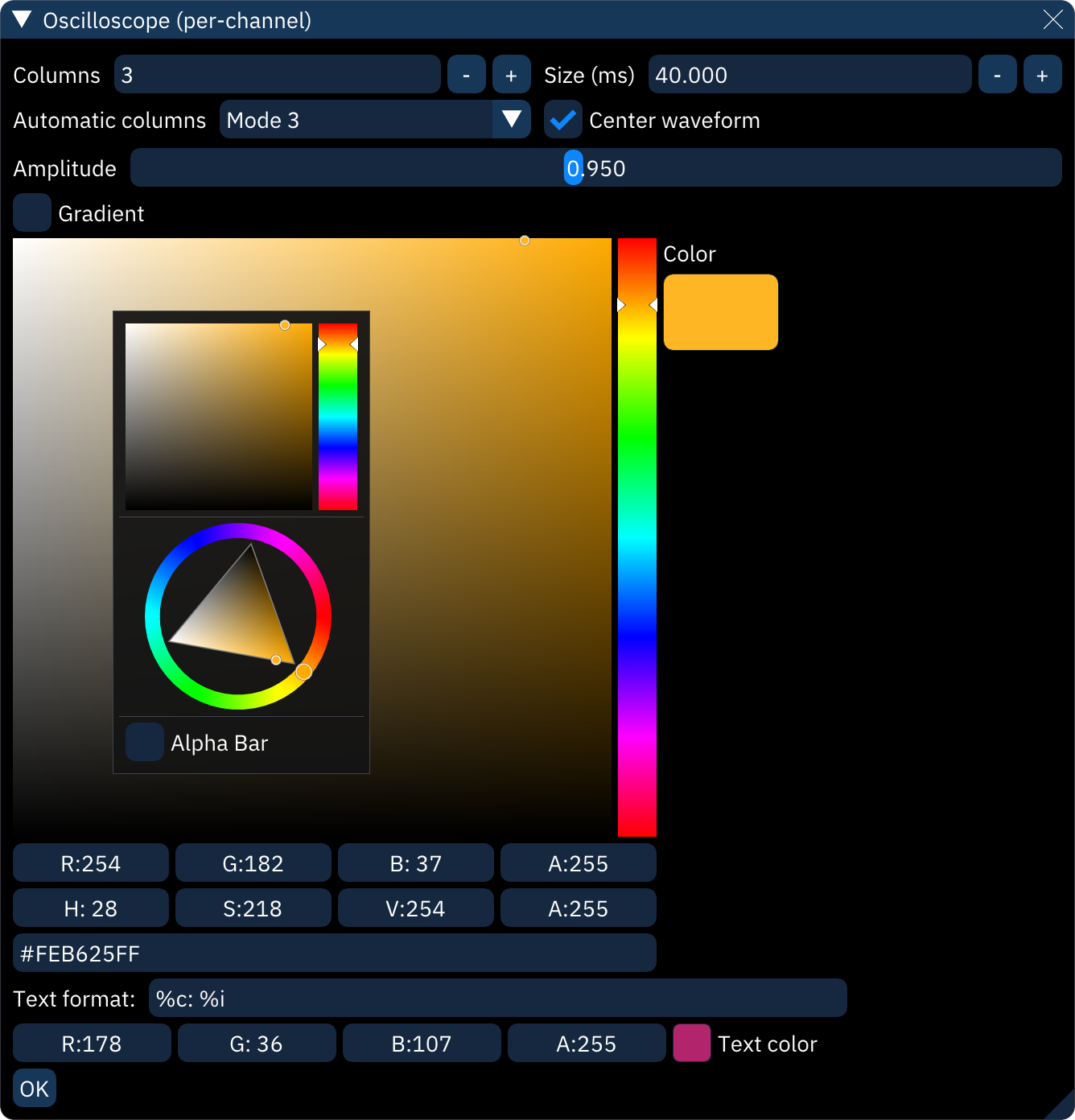
Task: Enable the Gradient checkbox
Action: click(32, 213)
